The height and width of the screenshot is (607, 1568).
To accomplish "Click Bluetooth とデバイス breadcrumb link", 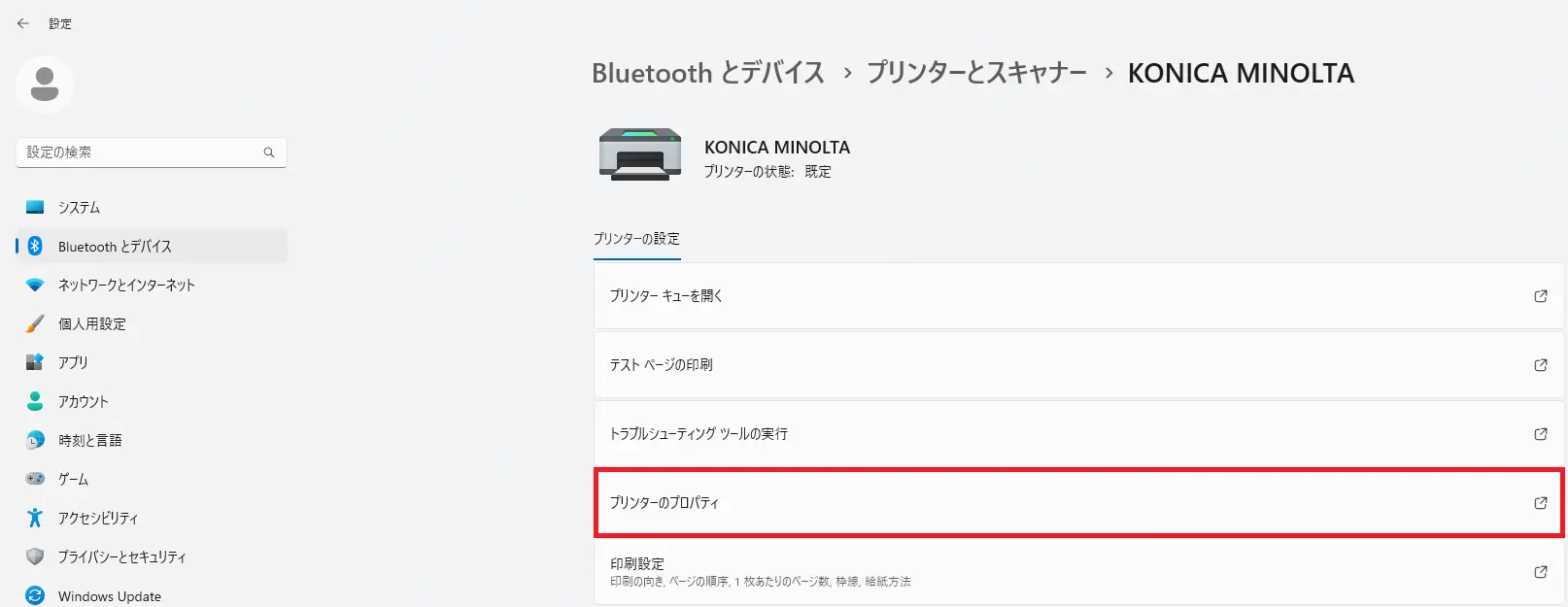I will [x=708, y=73].
